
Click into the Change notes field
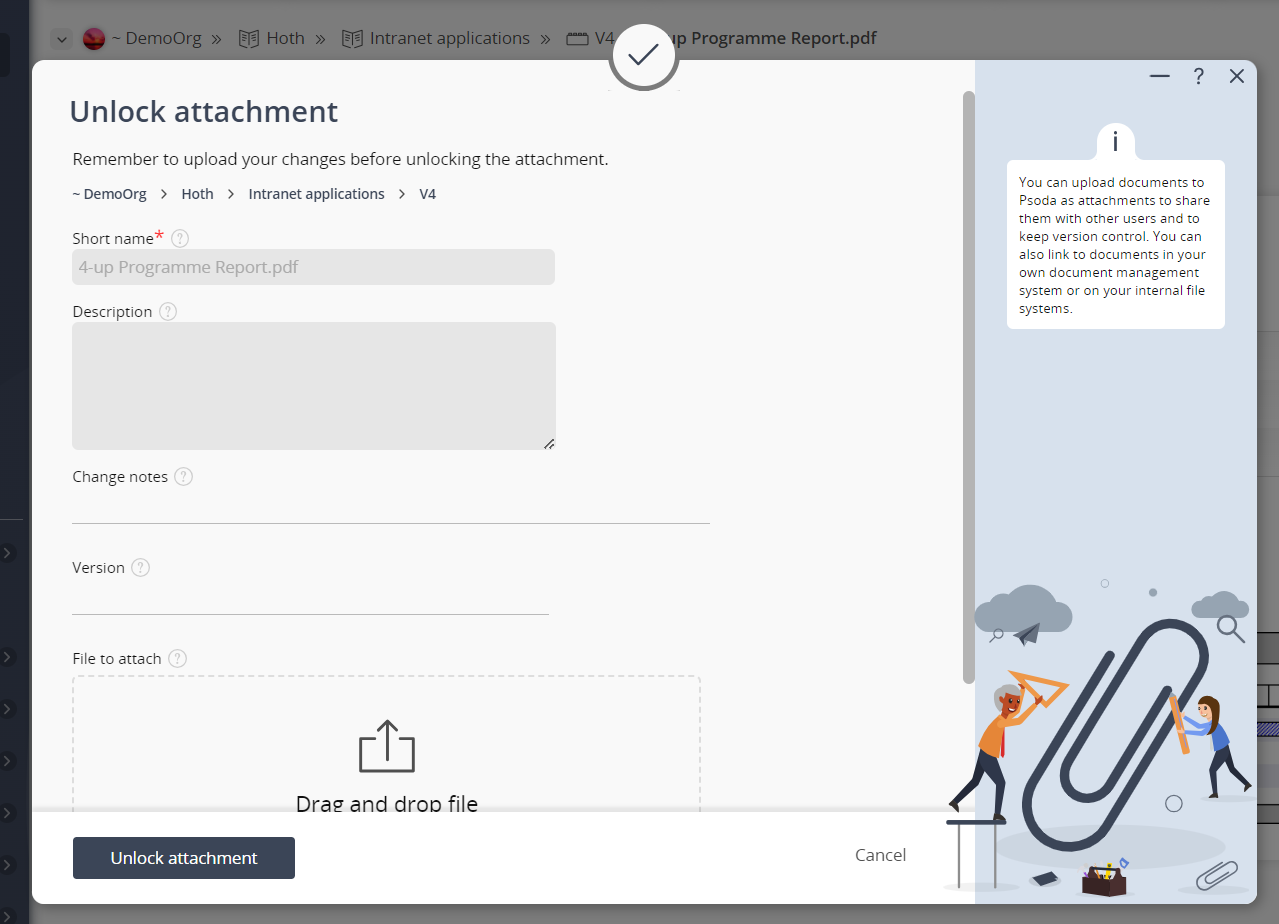(390, 508)
